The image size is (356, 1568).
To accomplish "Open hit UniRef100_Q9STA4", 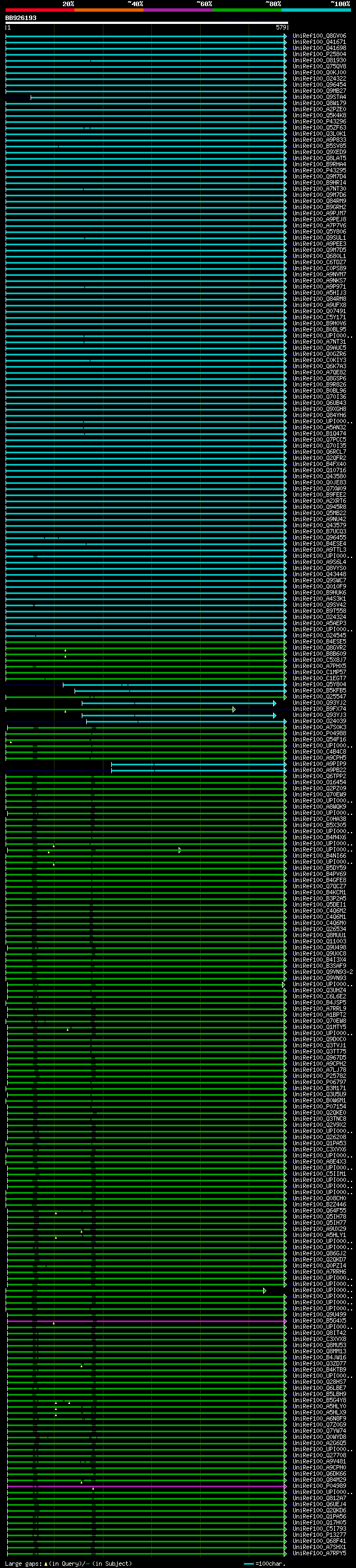I will [319, 97].
